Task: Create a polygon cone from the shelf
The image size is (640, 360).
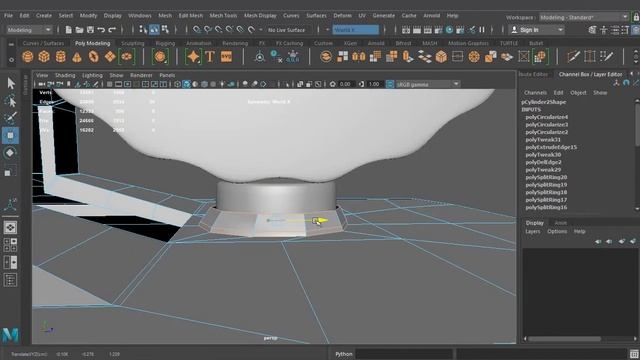Action: (77, 56)
